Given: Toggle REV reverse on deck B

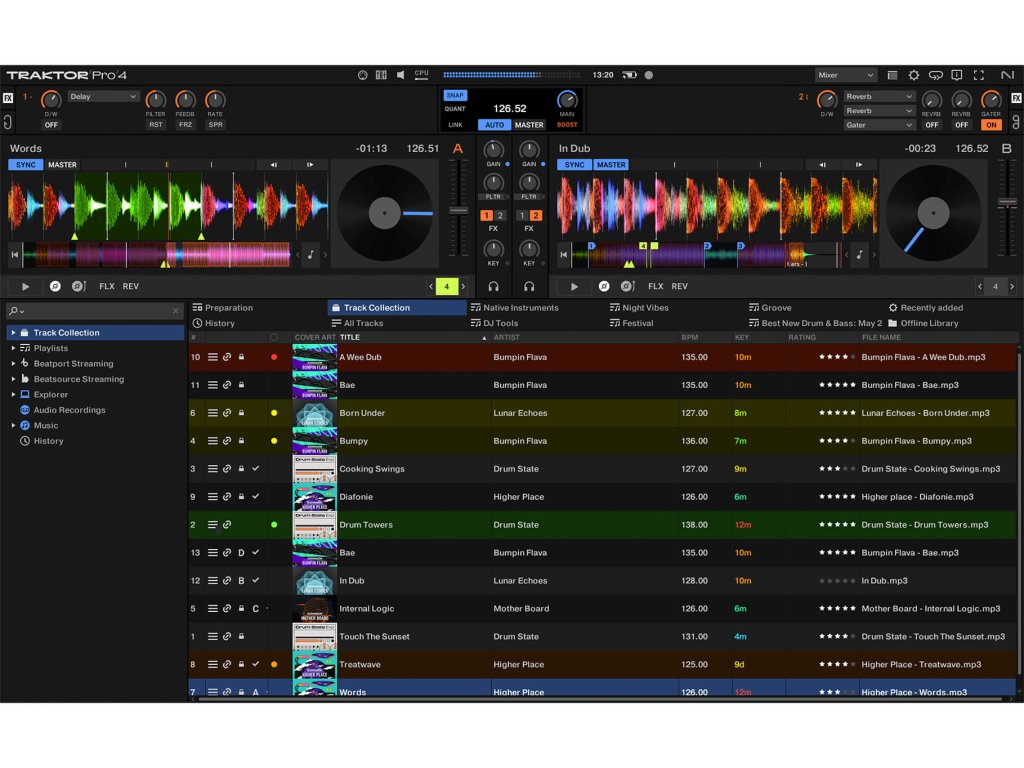Looking at the screenshot, I should pos(679,286).
